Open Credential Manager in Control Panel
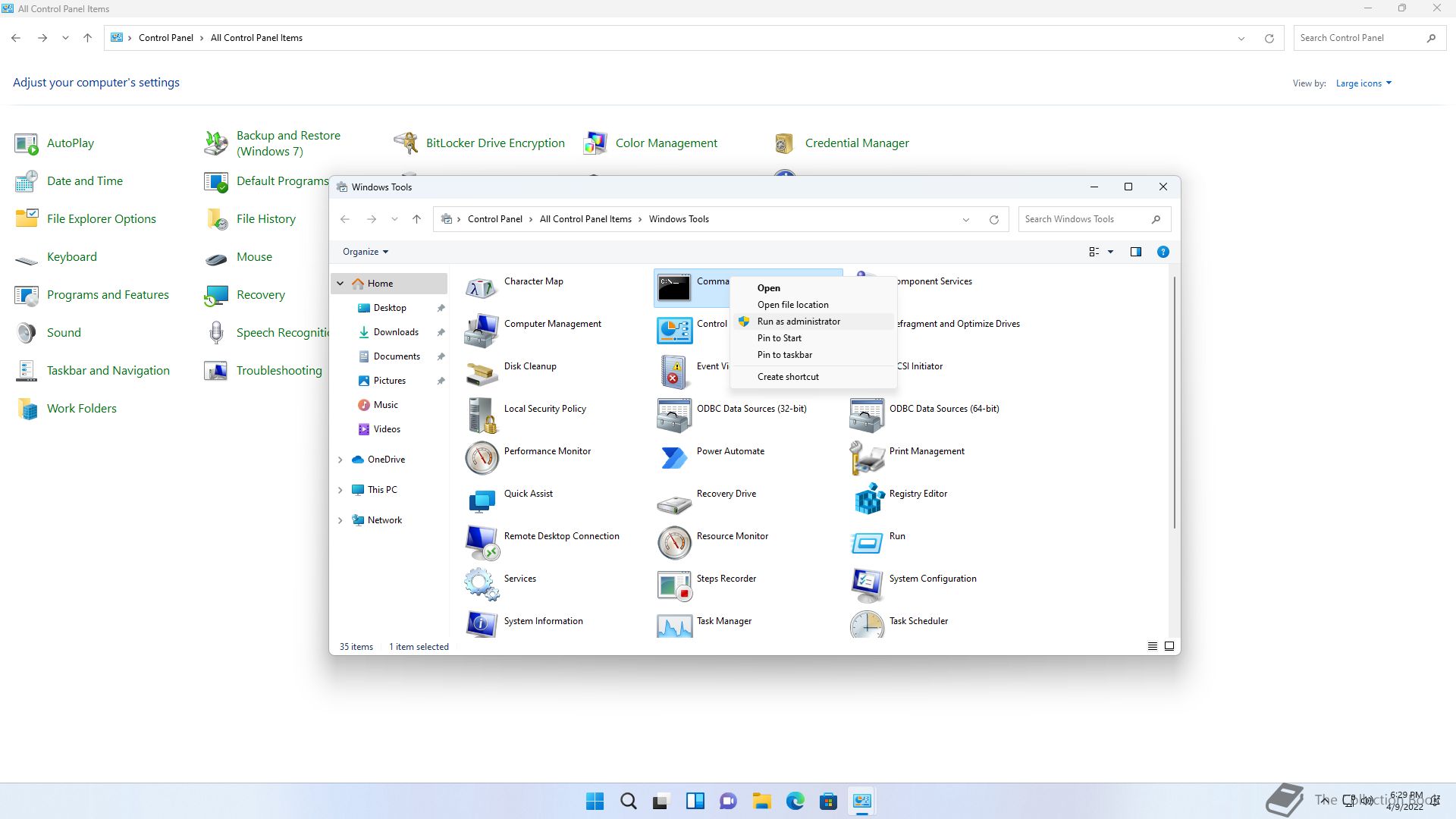The image size is (1456, 819). click(x=842, y=143)
